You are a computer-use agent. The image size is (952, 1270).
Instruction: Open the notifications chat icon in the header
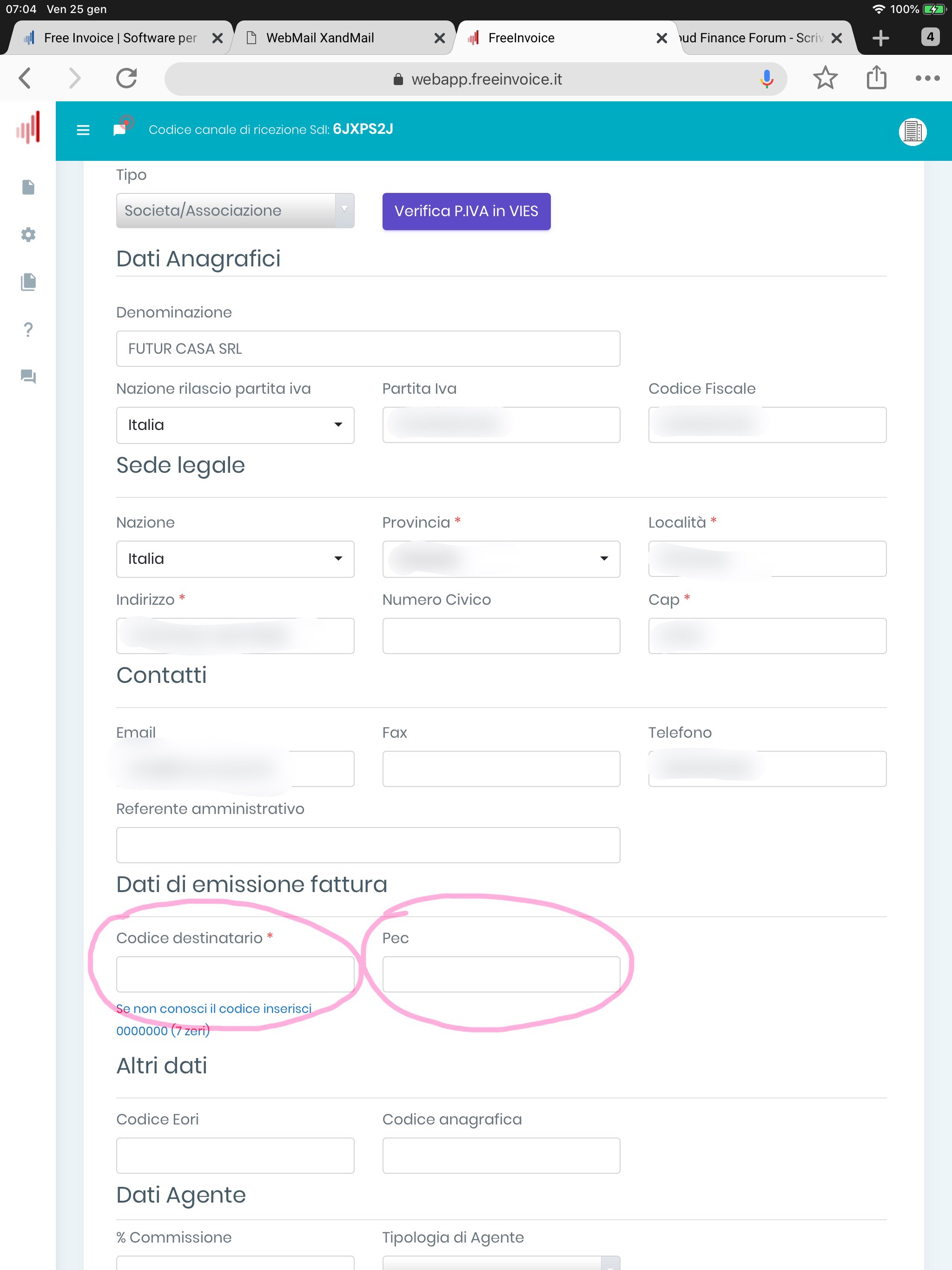(122, 127)
